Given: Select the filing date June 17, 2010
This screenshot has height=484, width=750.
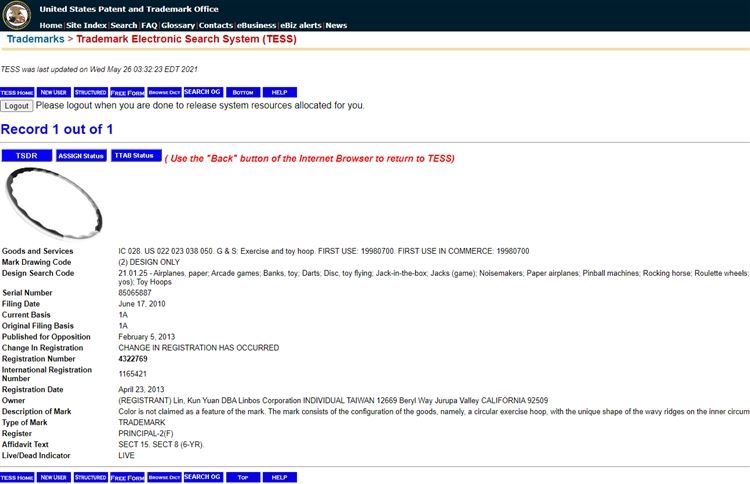Looking at the screenshot, I should [x=142, y=304].
